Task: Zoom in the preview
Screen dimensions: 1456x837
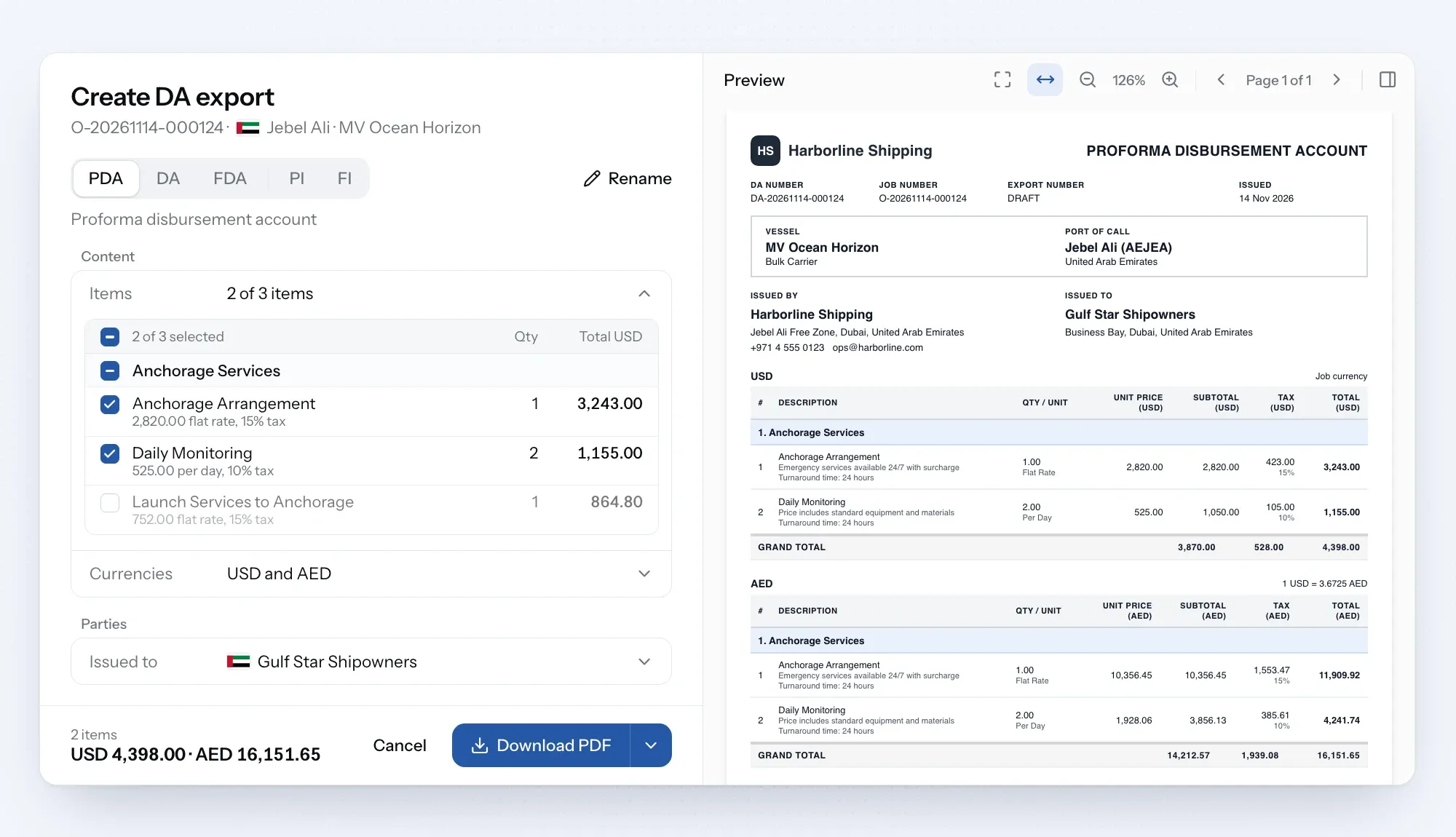Action: (1170, 80)
